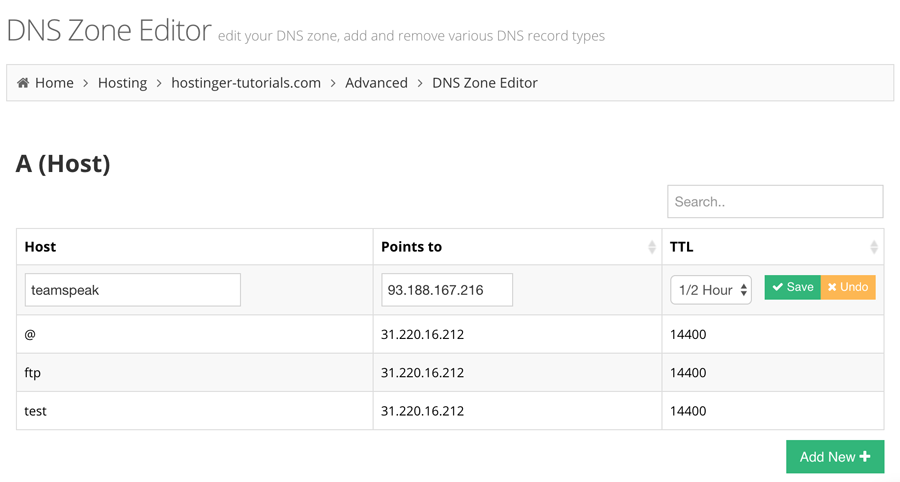Sort table by Host column header
This screenshot has height=482, width=900.
click(x=41, y=247)
